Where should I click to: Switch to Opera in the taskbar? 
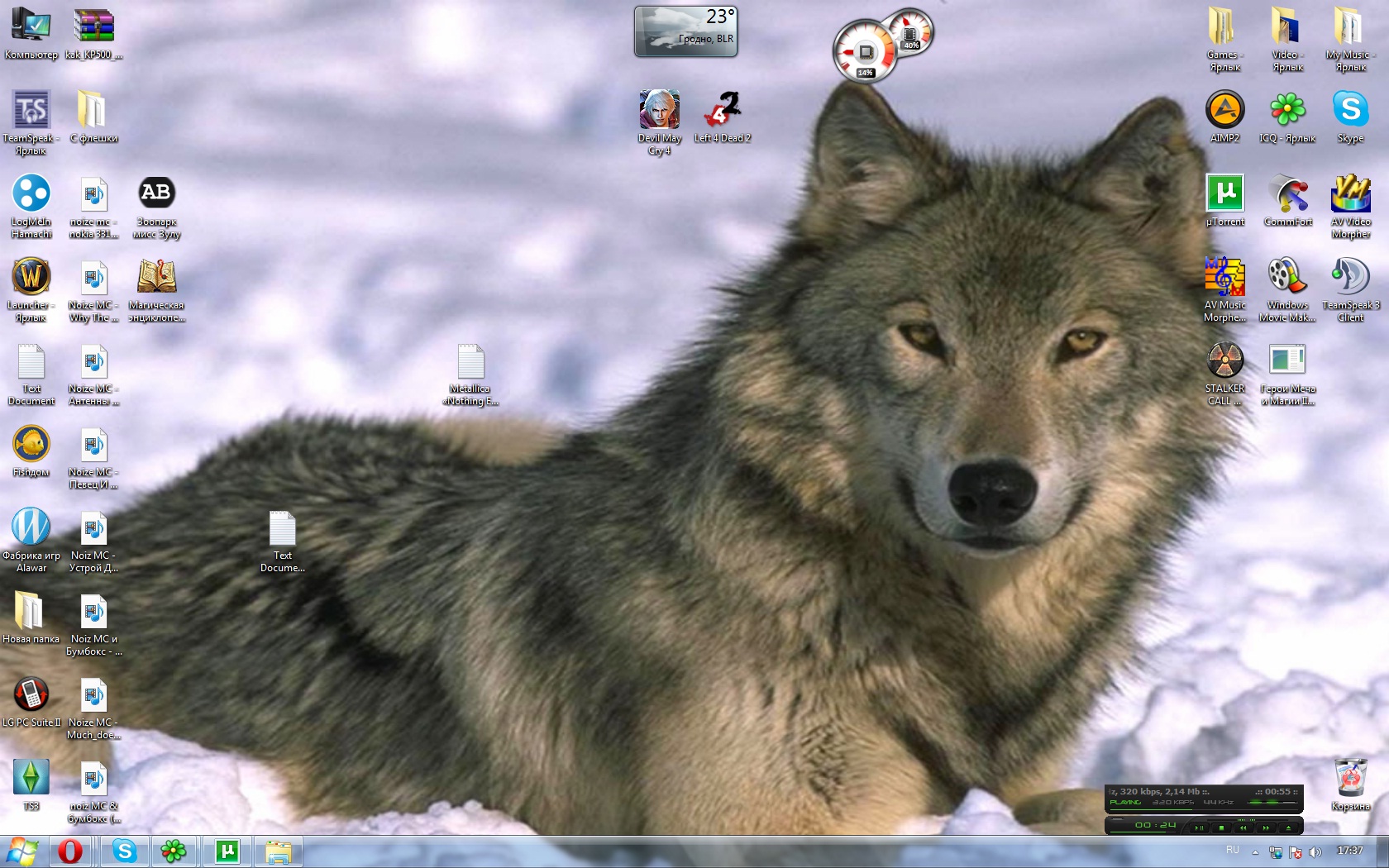pyautogui.click(x=70, y=851)
